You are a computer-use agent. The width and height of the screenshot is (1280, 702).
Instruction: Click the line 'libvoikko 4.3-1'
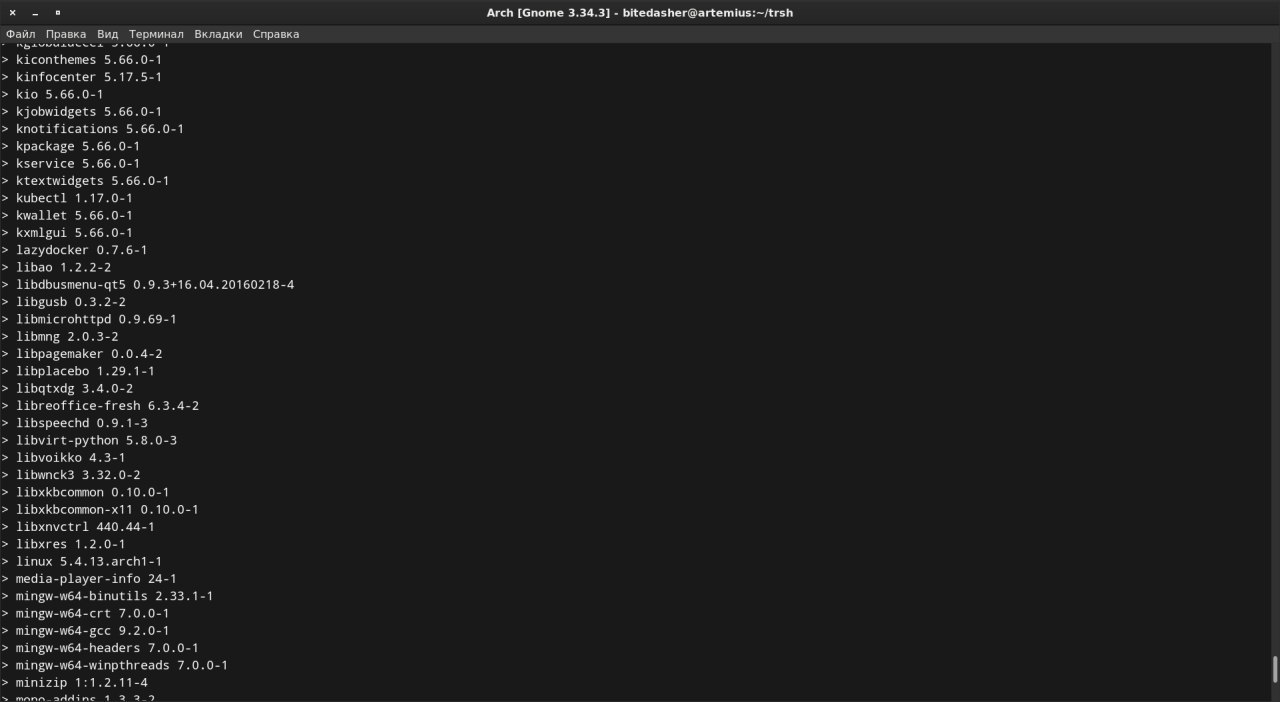click(71, 458)
